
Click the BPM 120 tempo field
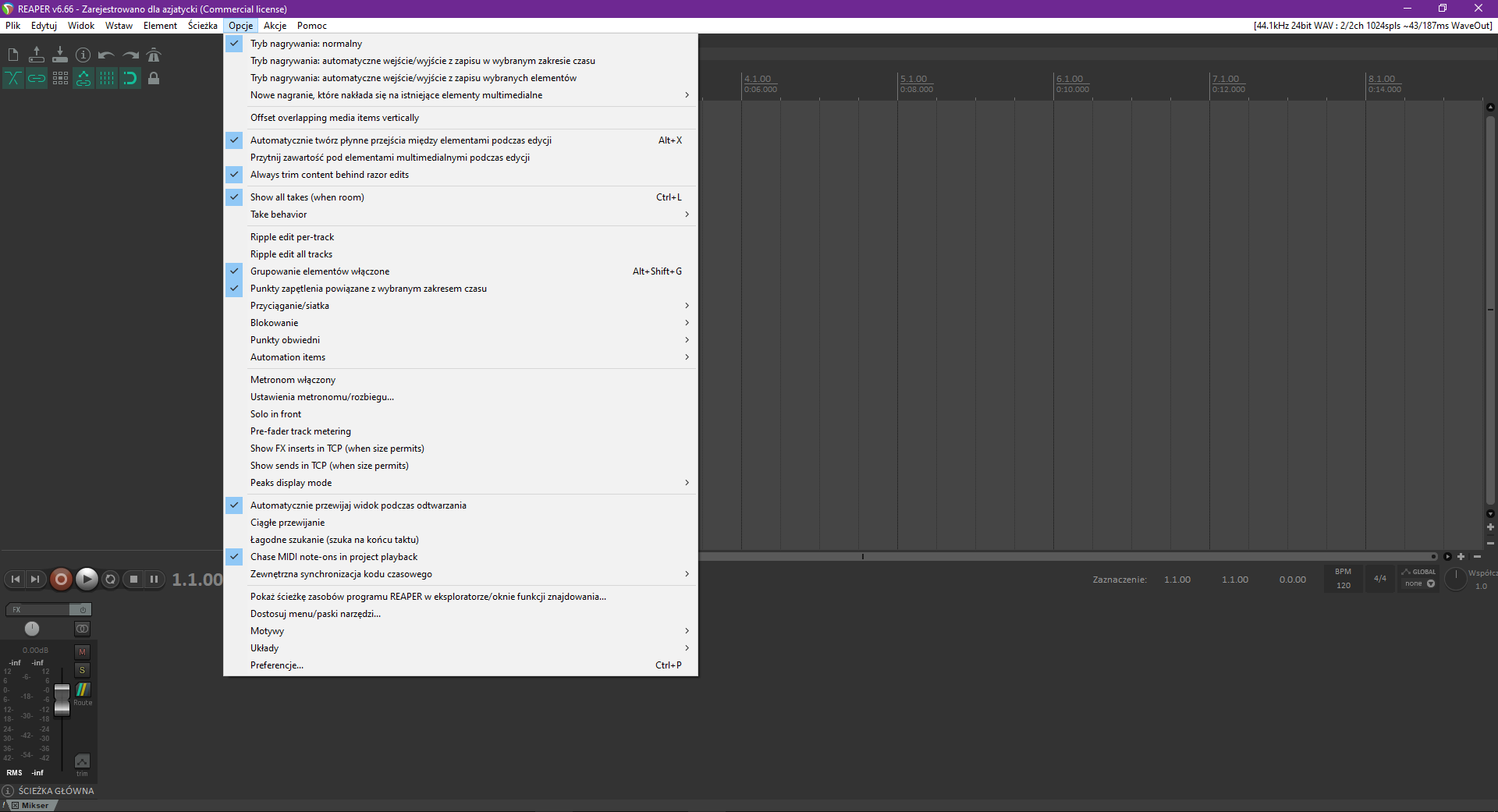point(1343,579)
